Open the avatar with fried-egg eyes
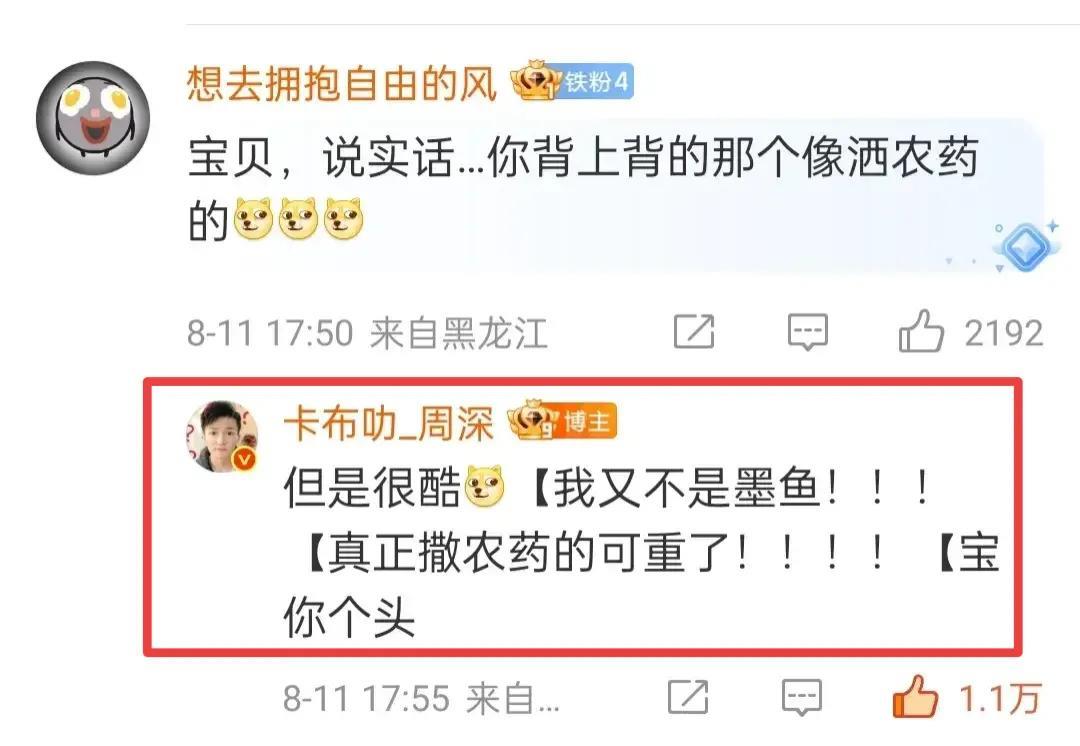Viewport: 1080px width, 746px height. coord(93,118)
